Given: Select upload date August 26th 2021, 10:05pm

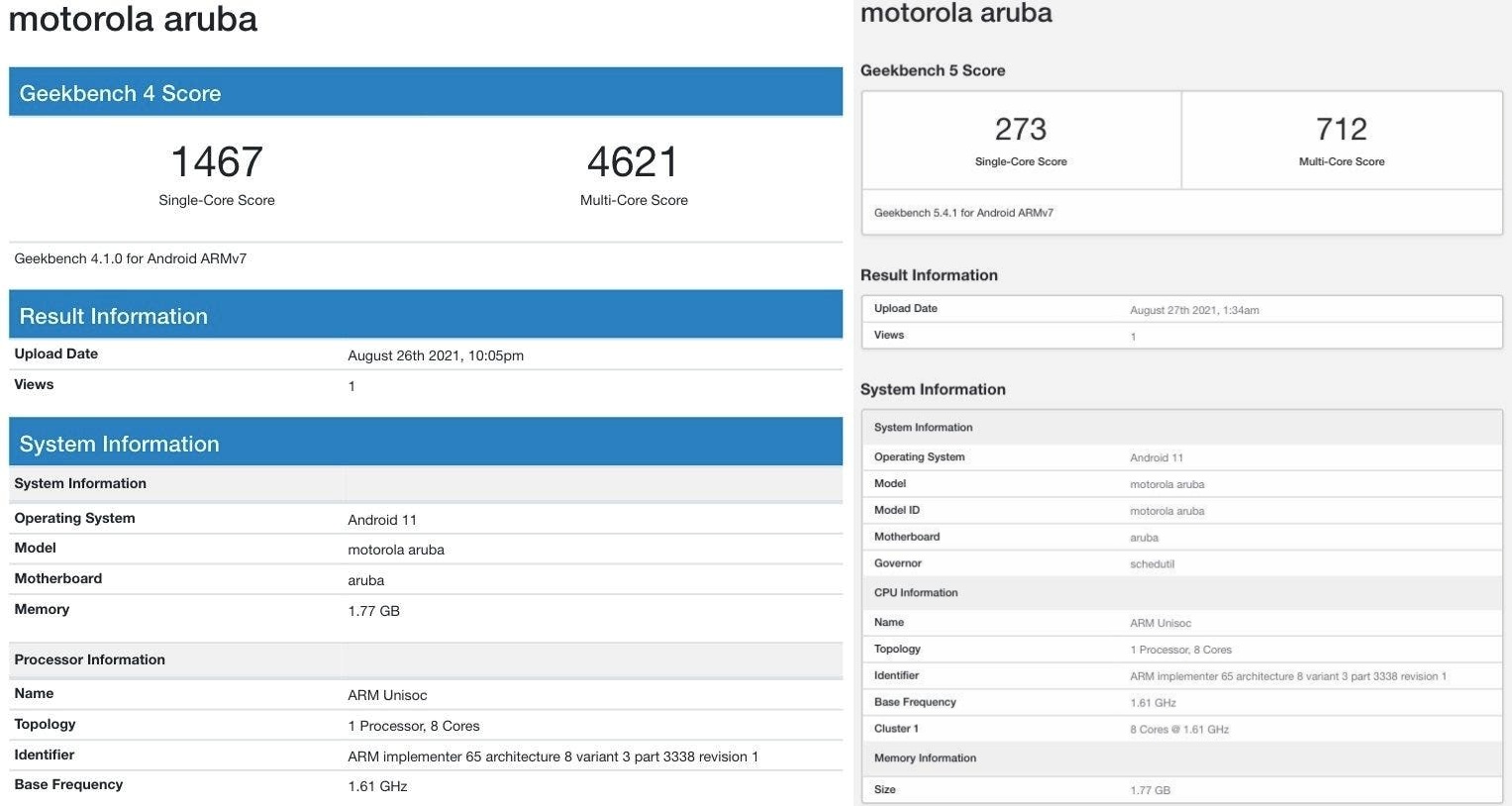Looking at the screenshot, I should 436,355.
